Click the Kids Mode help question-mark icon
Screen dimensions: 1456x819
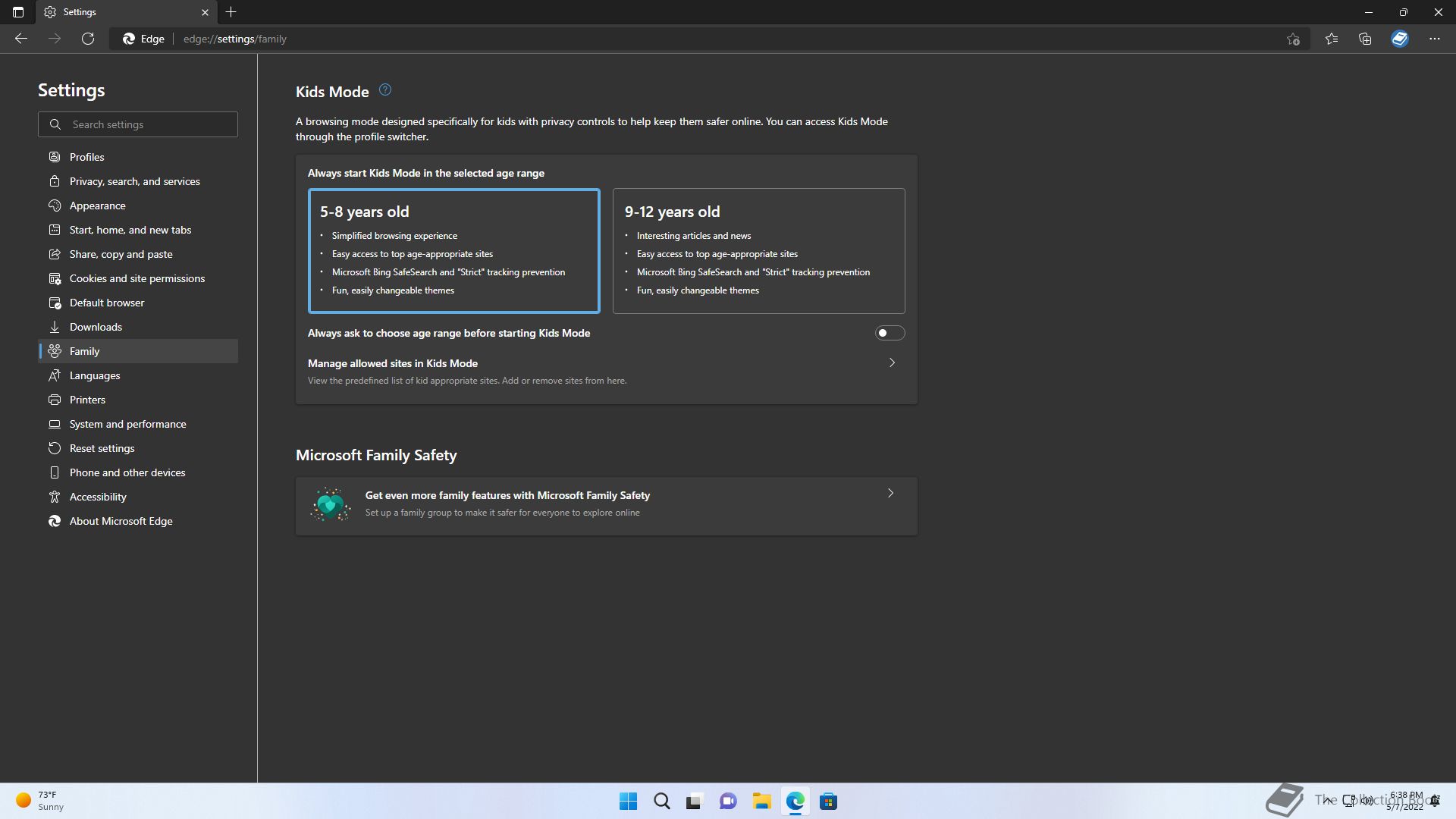(385, 90)
